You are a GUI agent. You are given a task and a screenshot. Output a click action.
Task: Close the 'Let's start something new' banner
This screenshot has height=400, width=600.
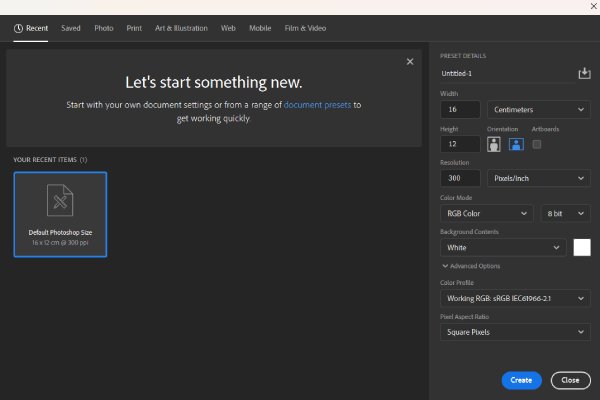[x=409, y=62]
